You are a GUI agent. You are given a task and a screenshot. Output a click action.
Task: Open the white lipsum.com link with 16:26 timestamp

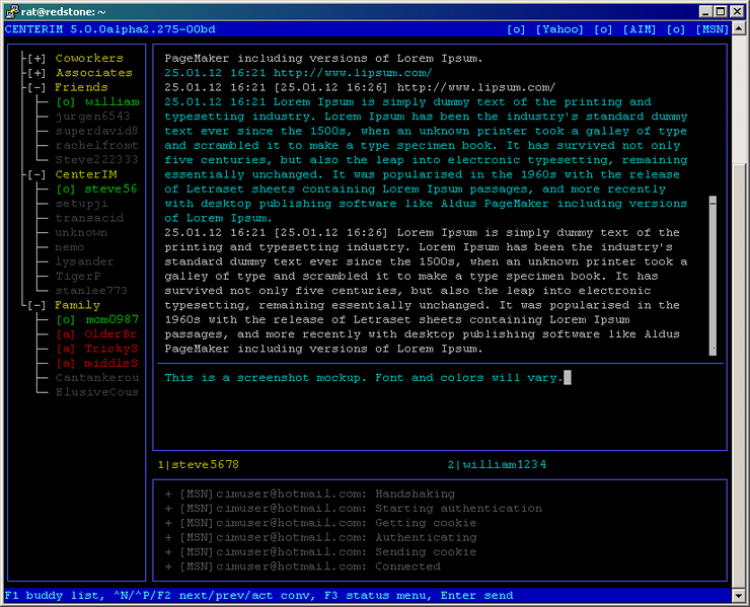click(x=476, y=87)
